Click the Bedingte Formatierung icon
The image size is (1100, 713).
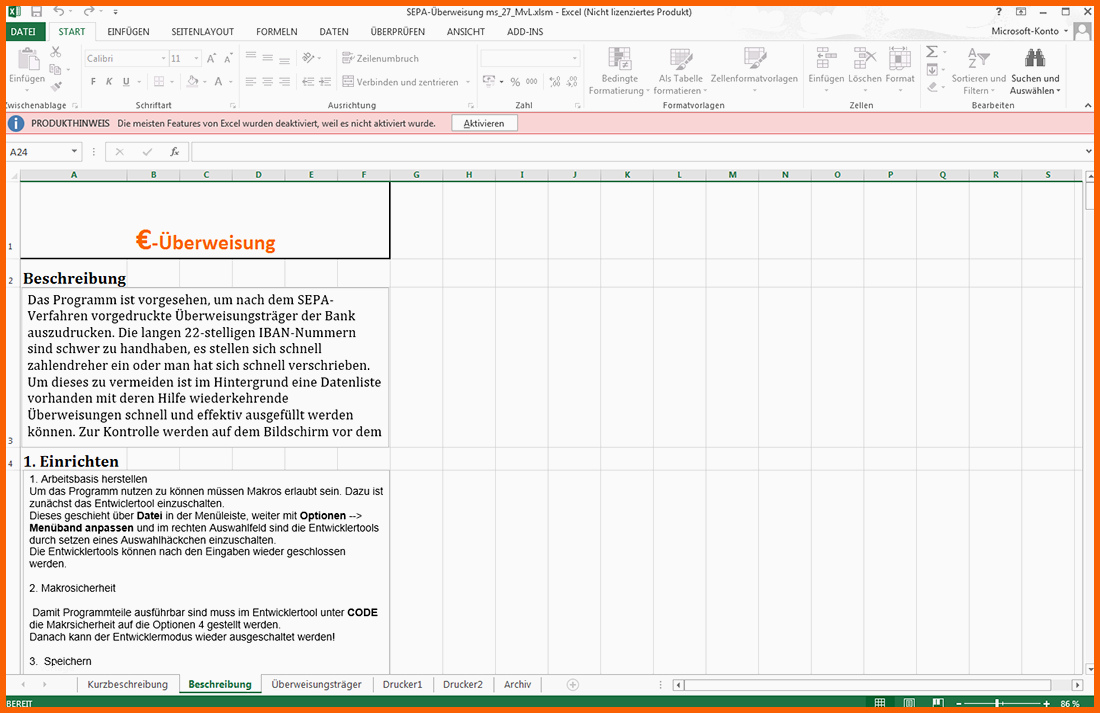click(620, 58)
